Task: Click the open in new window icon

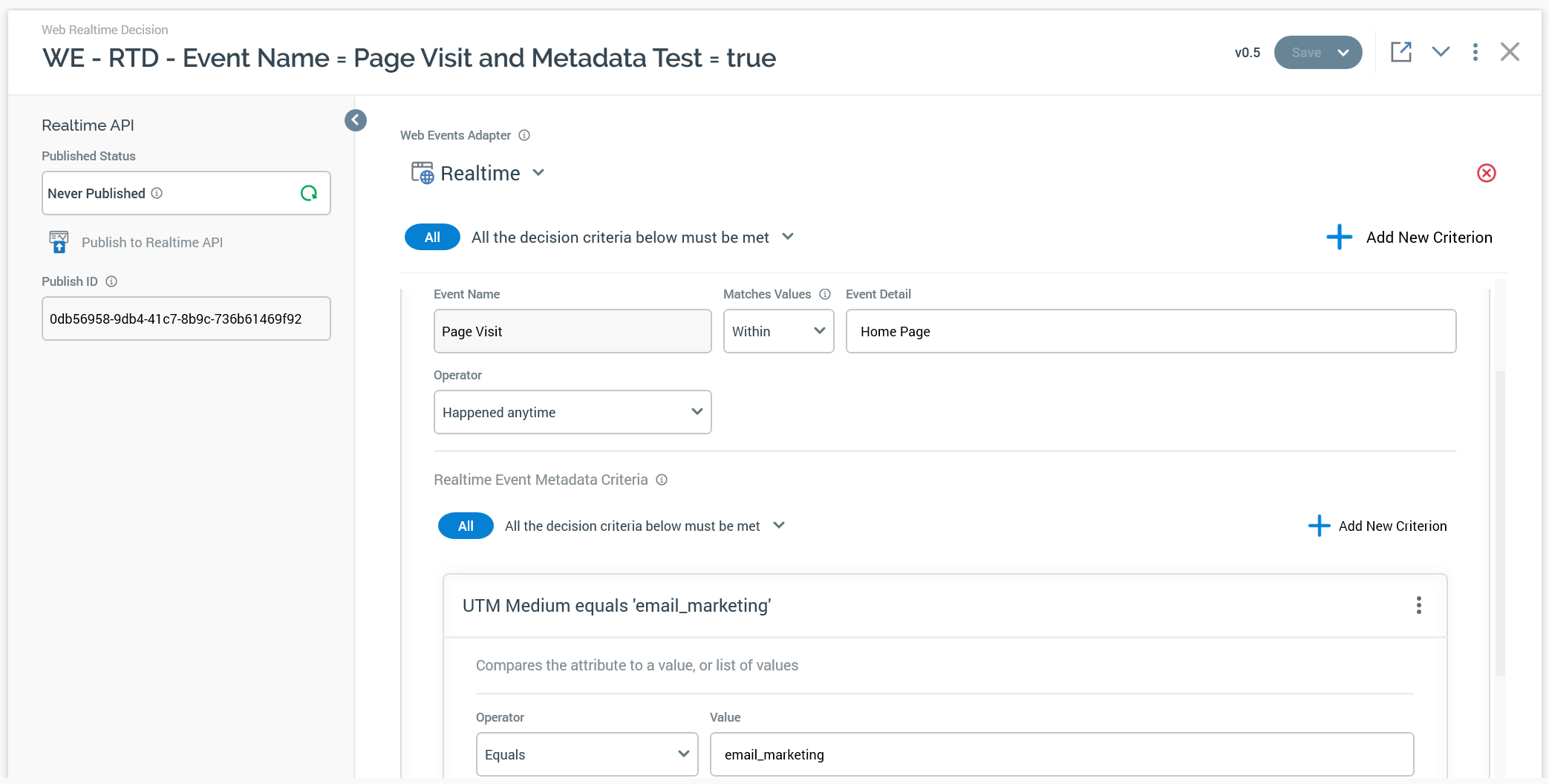Action: [x=1400, y=52]
